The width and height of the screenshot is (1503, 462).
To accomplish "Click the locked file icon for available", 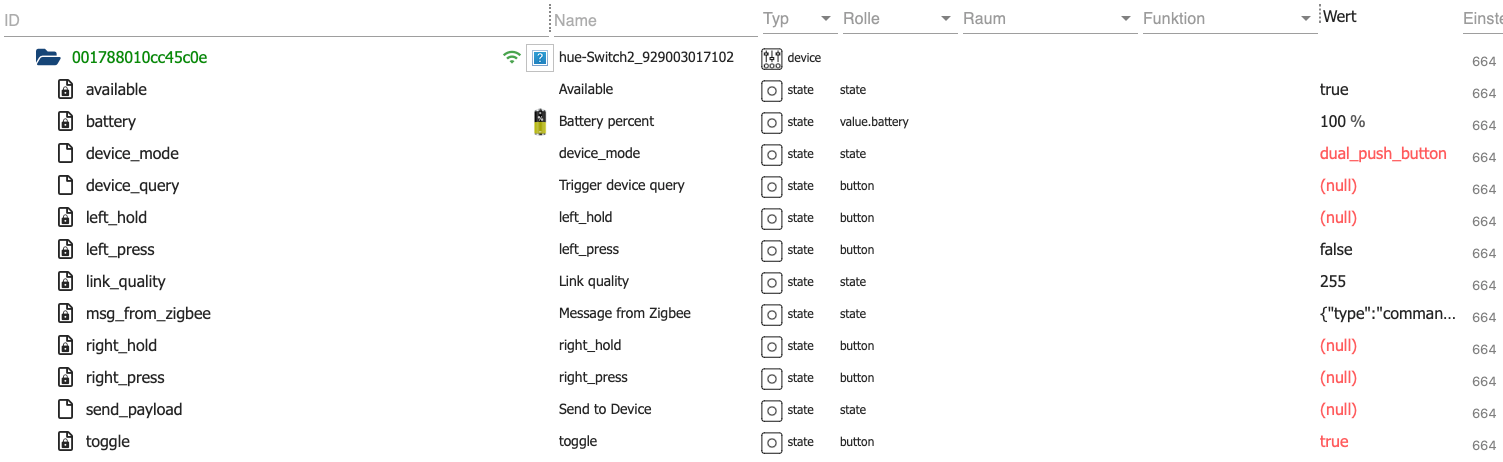I will 65,90.
